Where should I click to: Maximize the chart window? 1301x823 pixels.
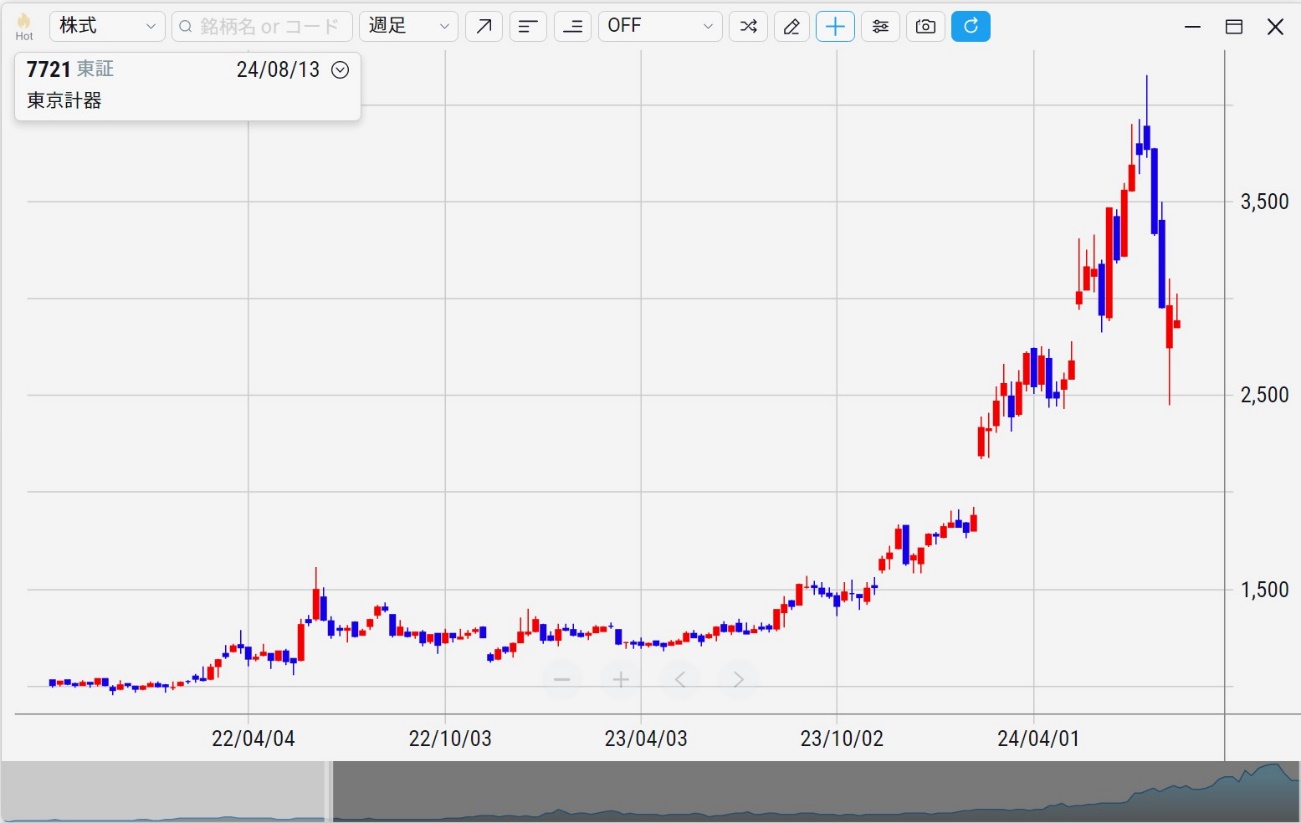point(1234,27)
